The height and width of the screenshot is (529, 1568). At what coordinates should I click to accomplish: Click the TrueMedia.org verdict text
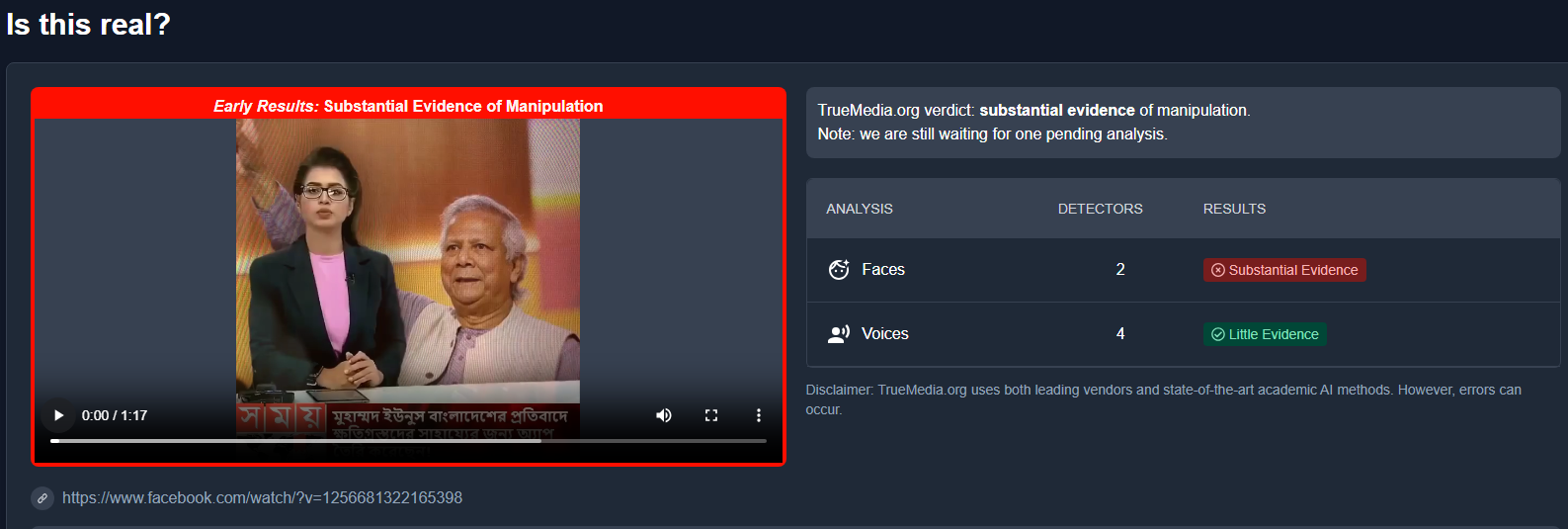click(x=1033, y=111)
